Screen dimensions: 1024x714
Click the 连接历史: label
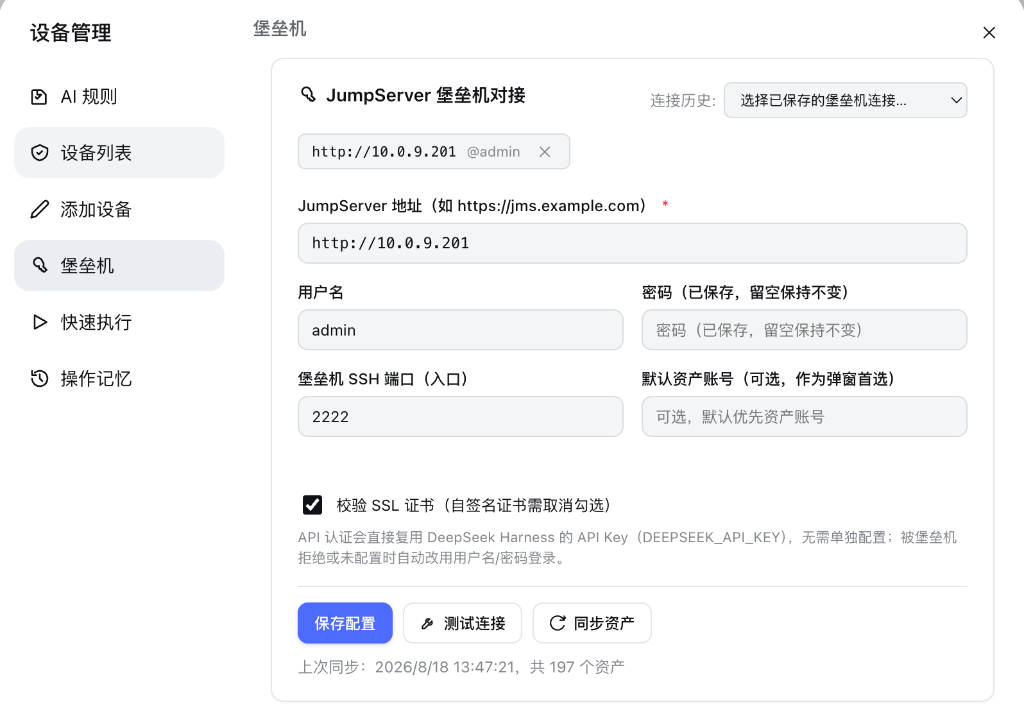[x=683, y=101]
